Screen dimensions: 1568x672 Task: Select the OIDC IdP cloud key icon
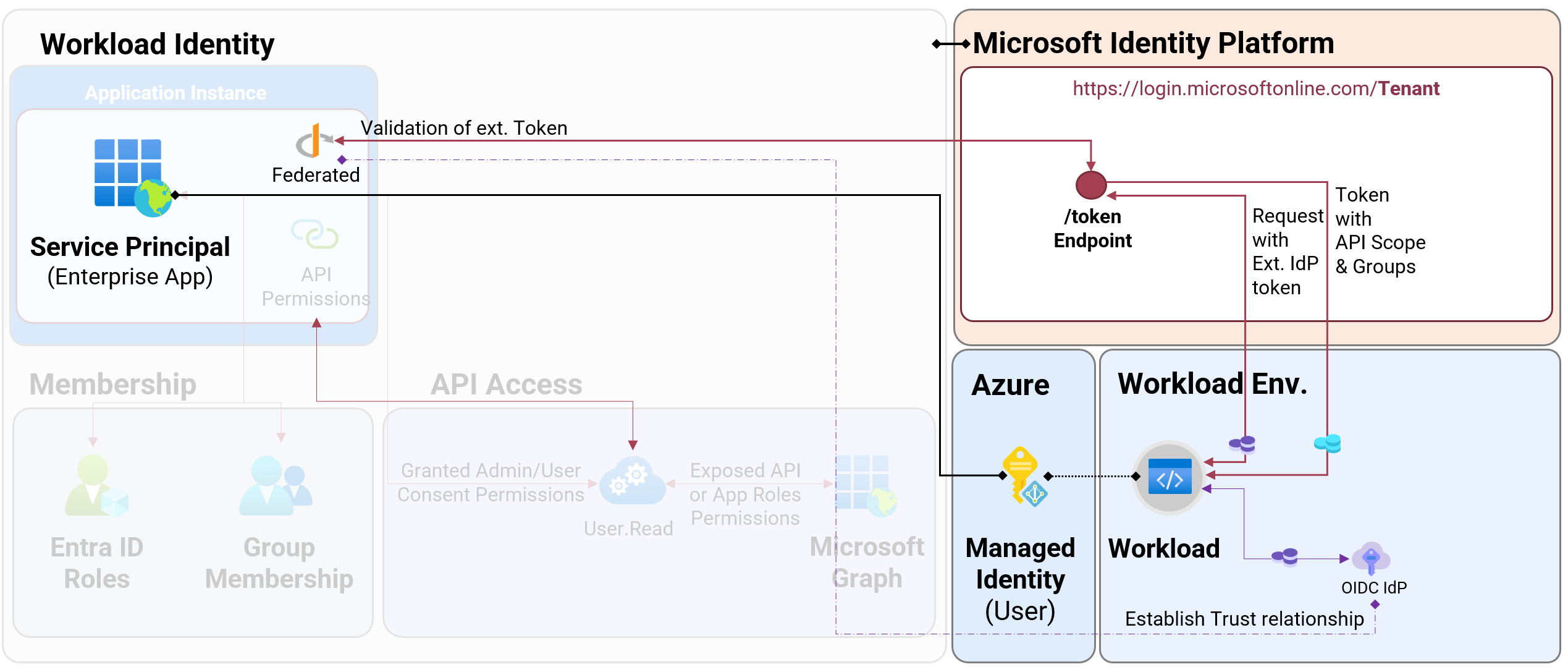[1371, 558]
